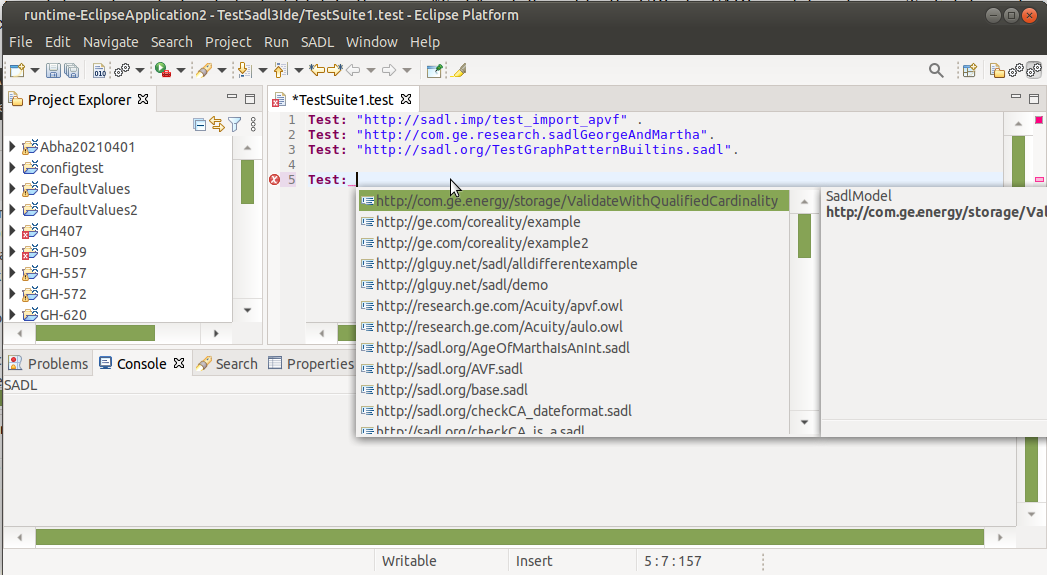Close the Console view tab
This screenshot has height=575, width=1047.
pos(179,363)
